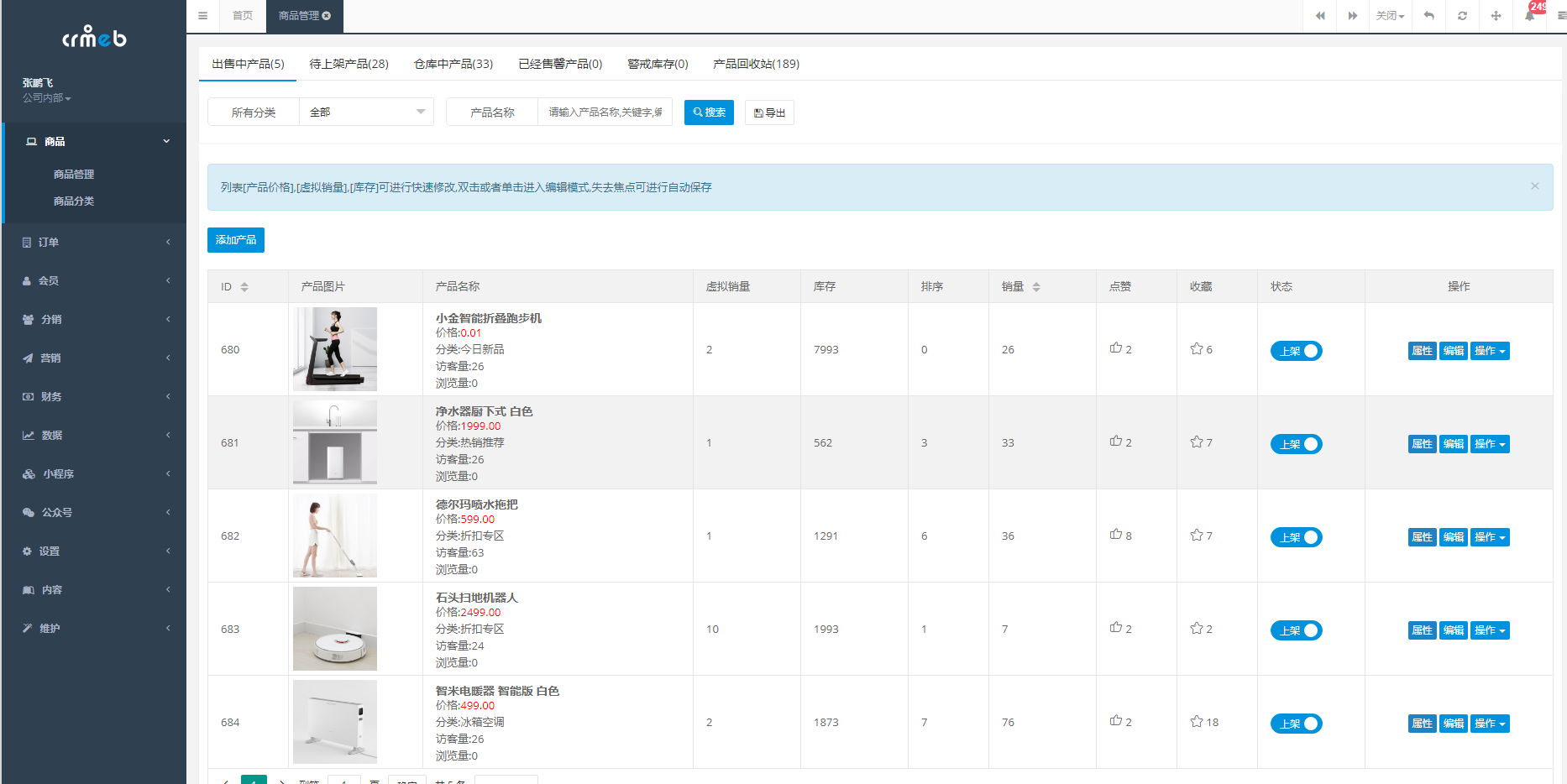
Task: Toggle 上架 switch for 石头扫地机器人
Action: [x=1296, y=630]
